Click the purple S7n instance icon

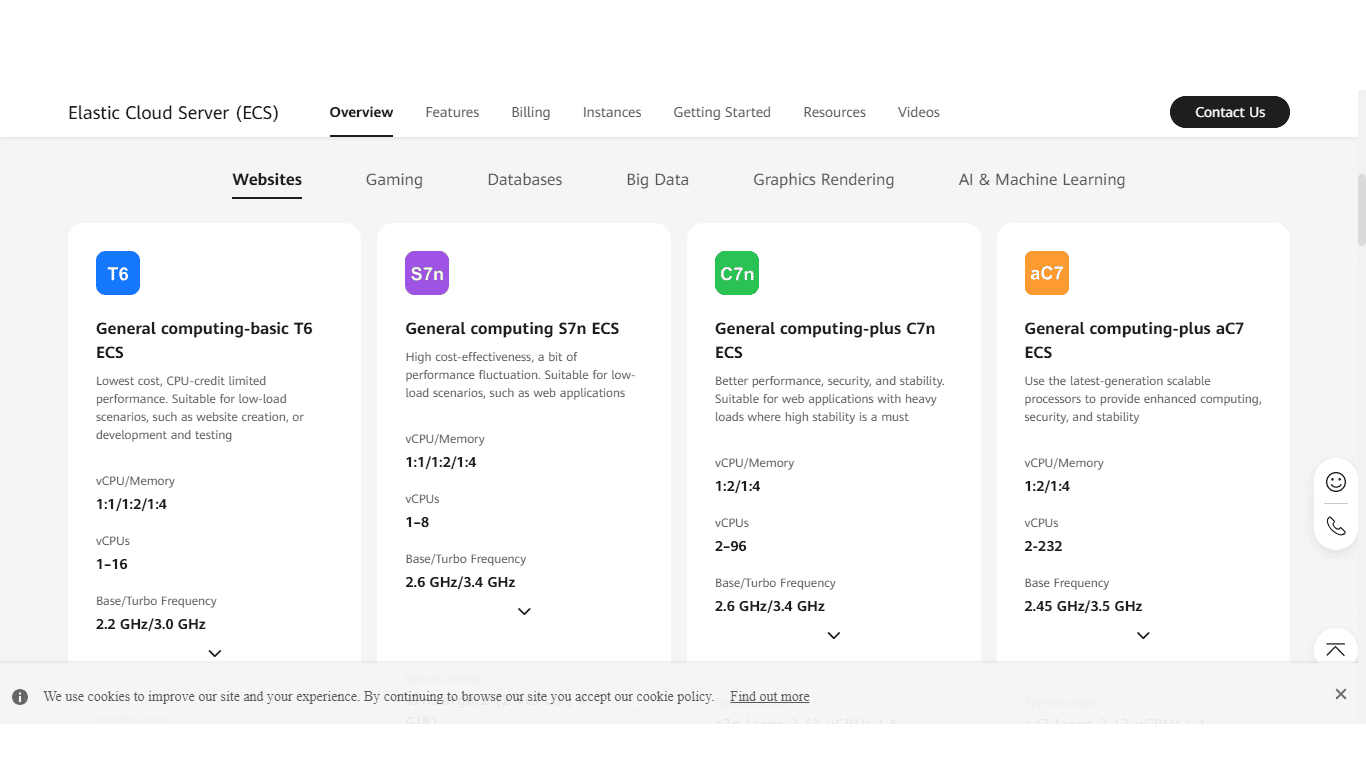[427, 273]
